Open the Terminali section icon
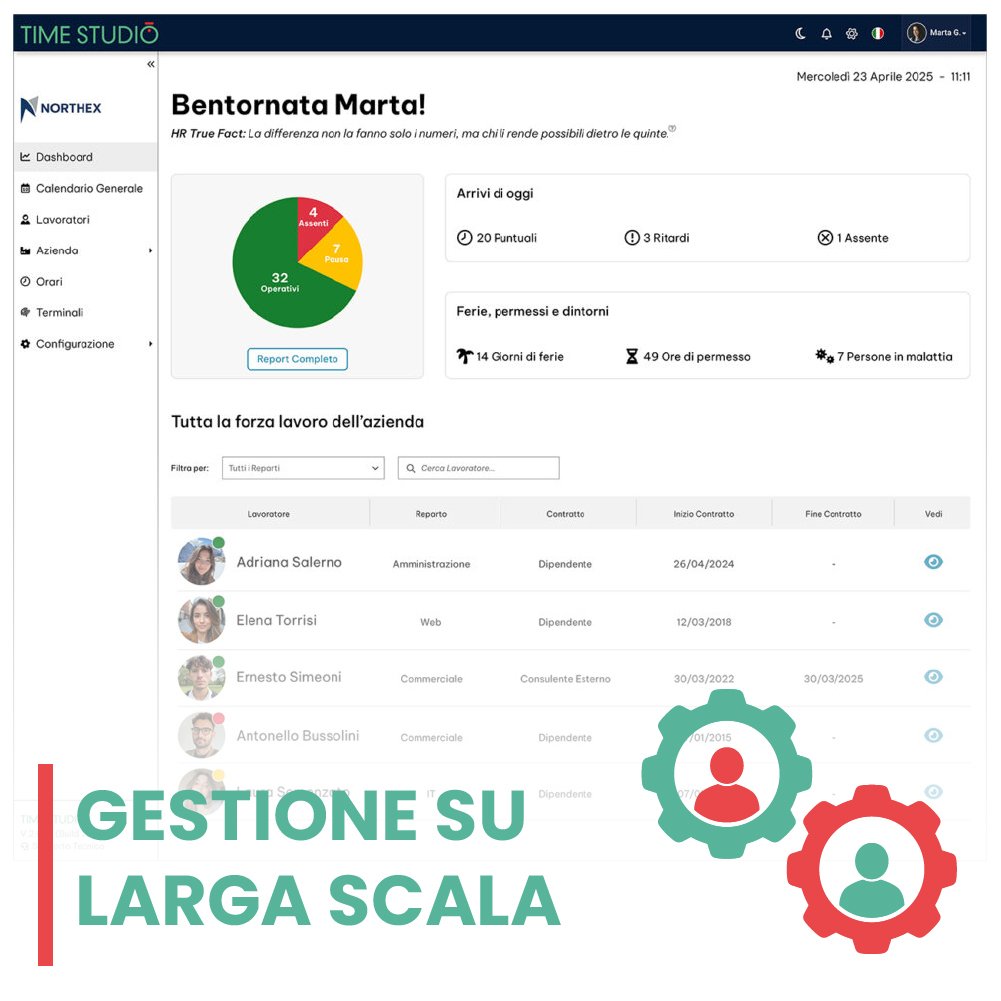 (x=23, y=312)
